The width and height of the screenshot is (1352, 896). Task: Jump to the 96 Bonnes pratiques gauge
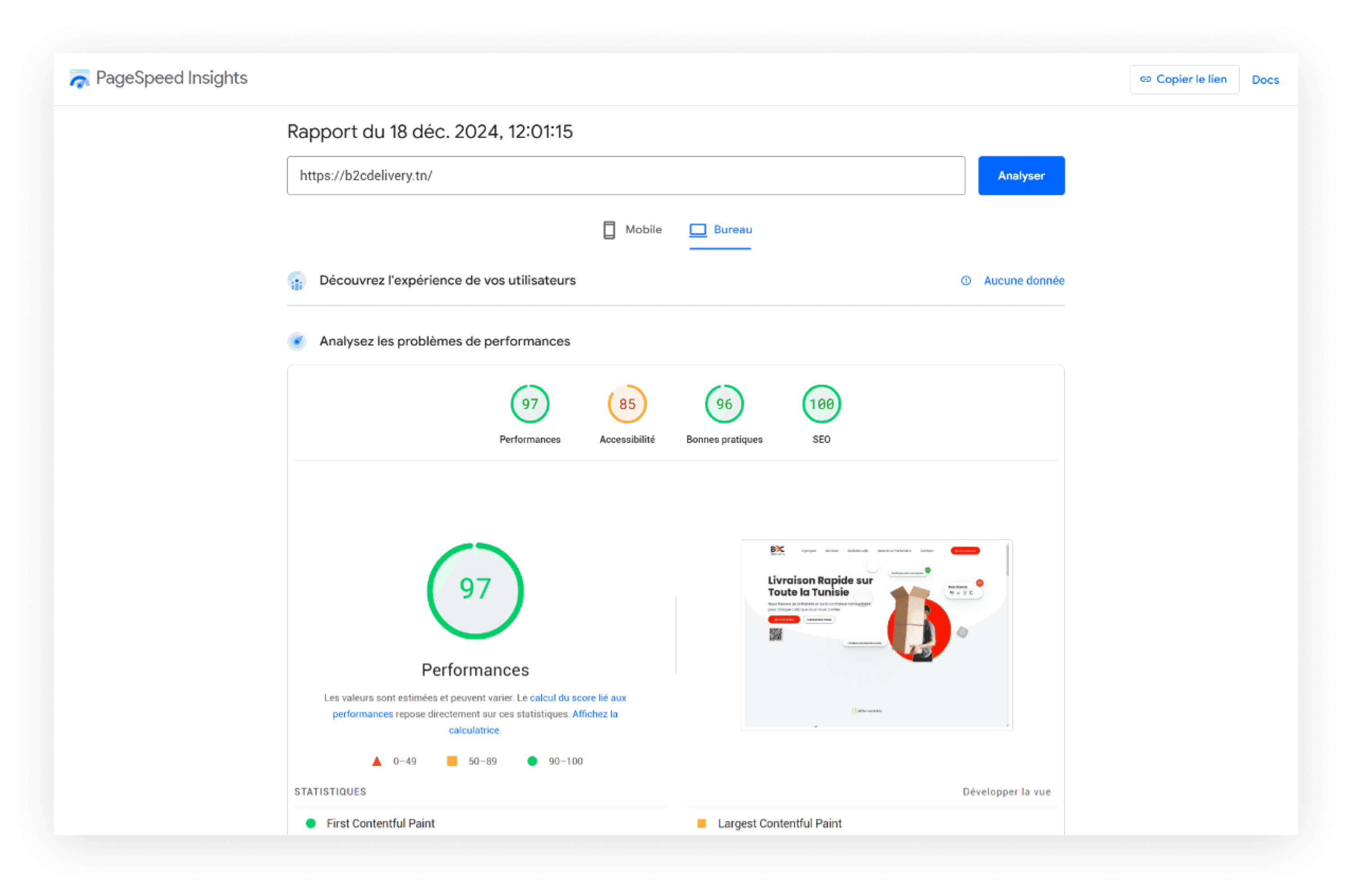pyautogui.click(x=724, y=404)
